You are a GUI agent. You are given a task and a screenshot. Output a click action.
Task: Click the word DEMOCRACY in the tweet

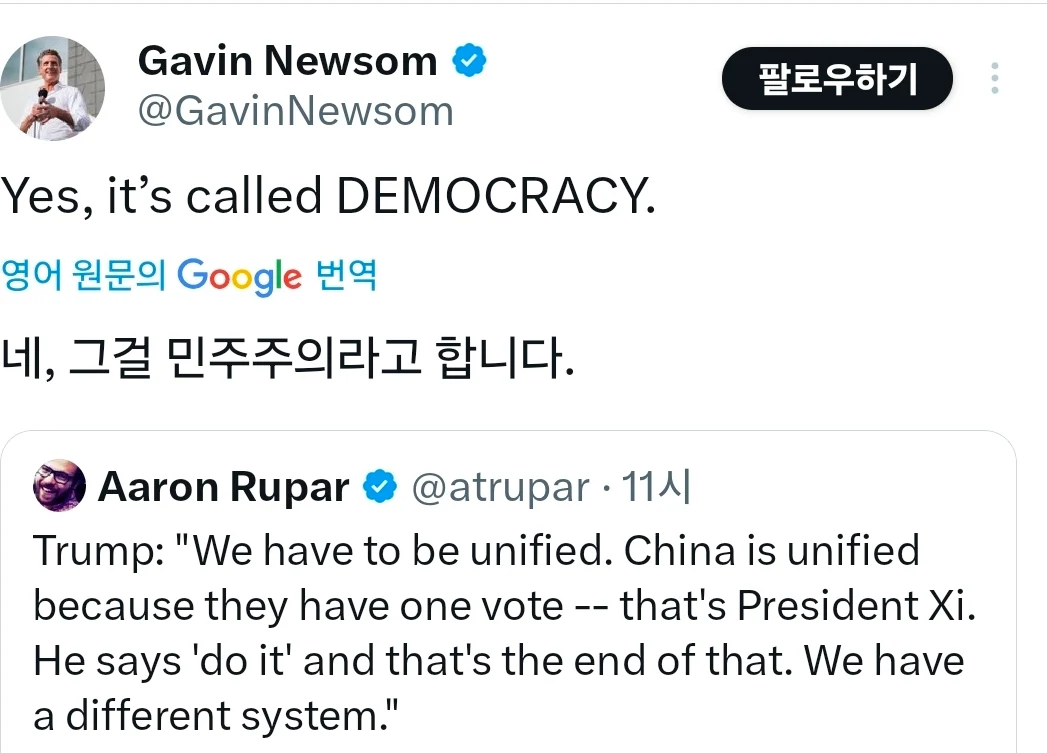(x=495, y=197)
